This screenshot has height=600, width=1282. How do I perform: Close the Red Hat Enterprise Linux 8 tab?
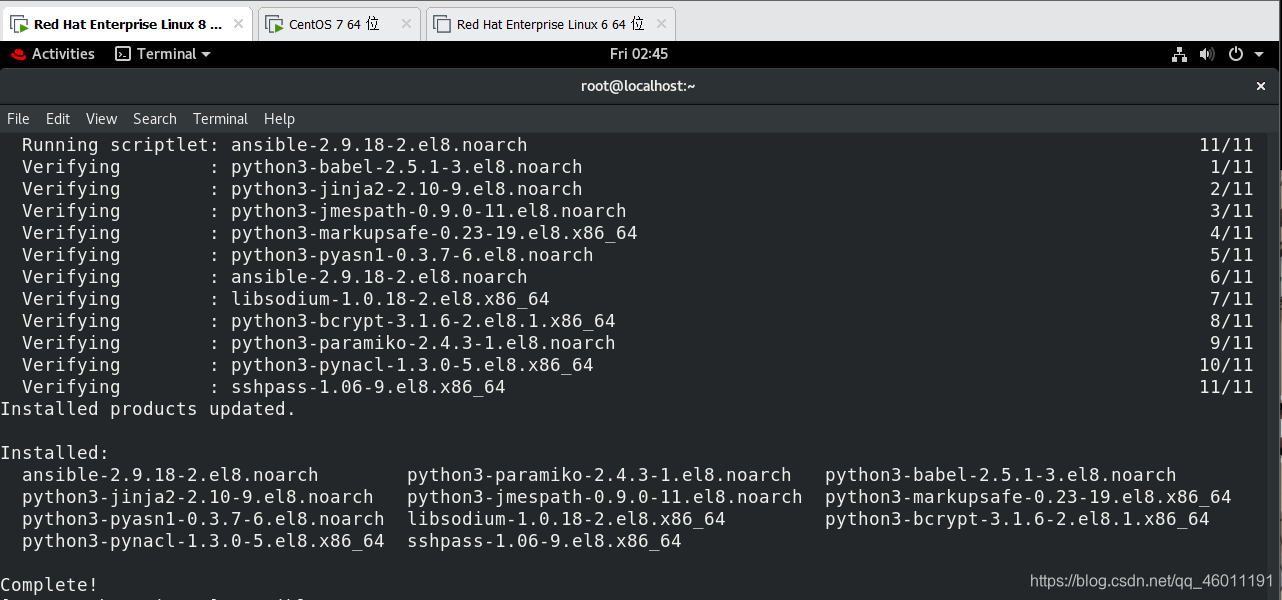(x=238, y=24)
